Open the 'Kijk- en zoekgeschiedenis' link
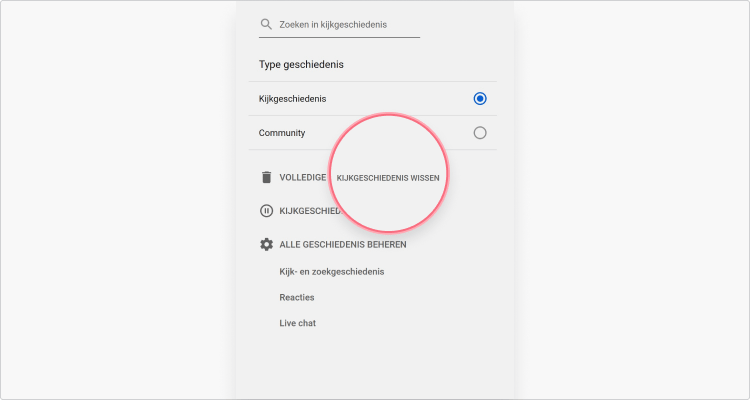This screenshot has width=750, height=400. coord(332,272)
